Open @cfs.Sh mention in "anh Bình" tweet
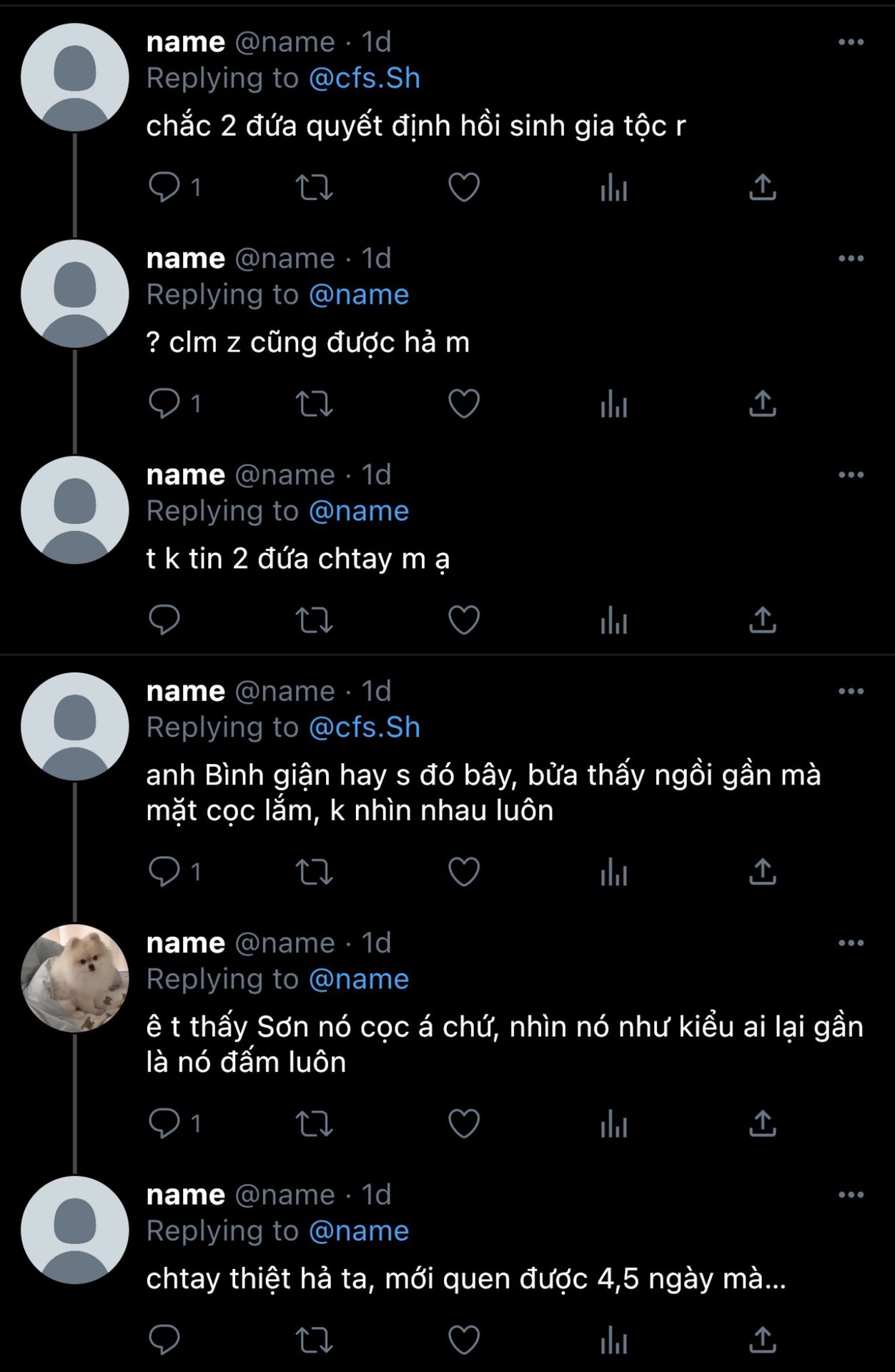 [x=365, y=727]
